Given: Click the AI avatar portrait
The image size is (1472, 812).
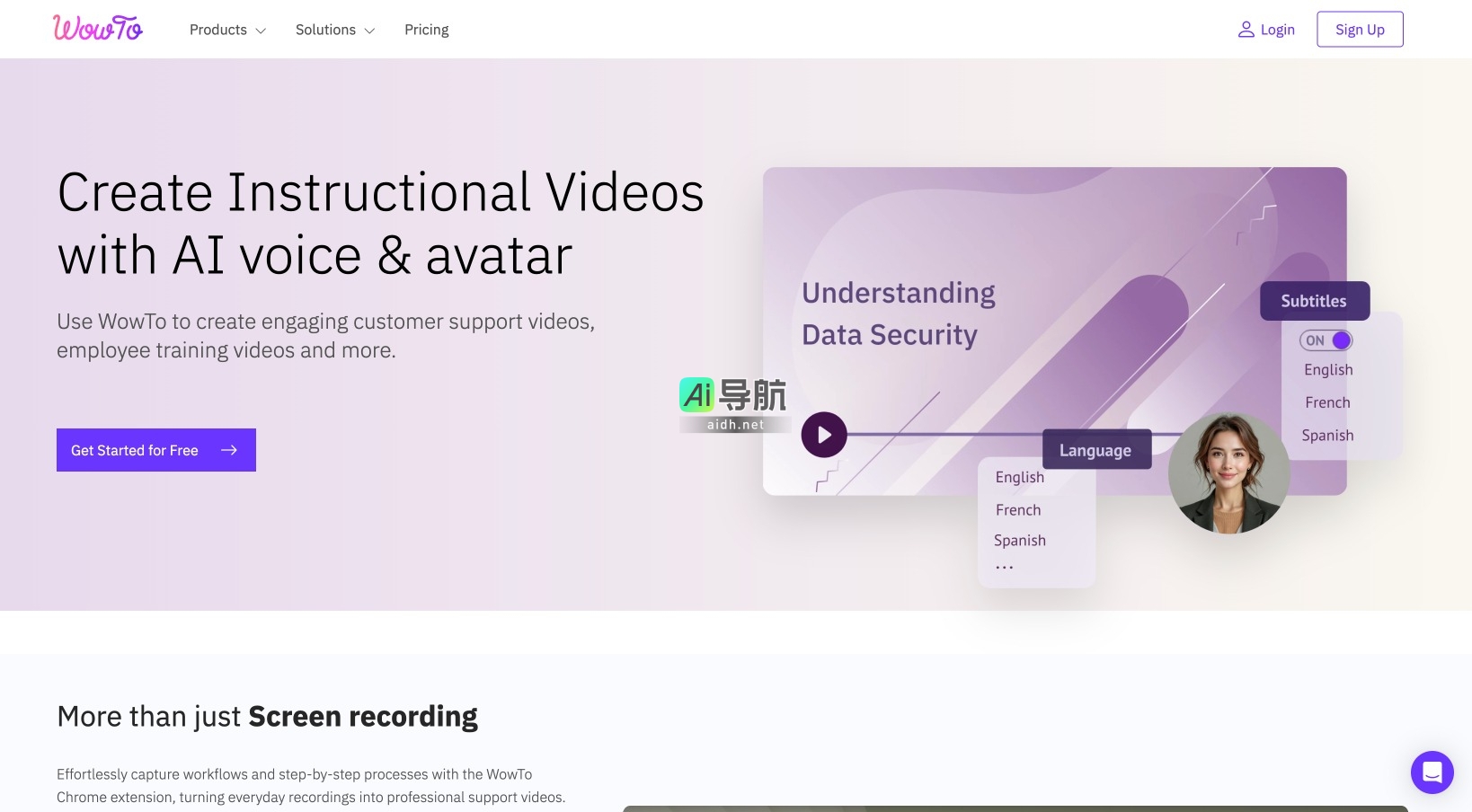Looking at the screenshot, I should 1228,472.
